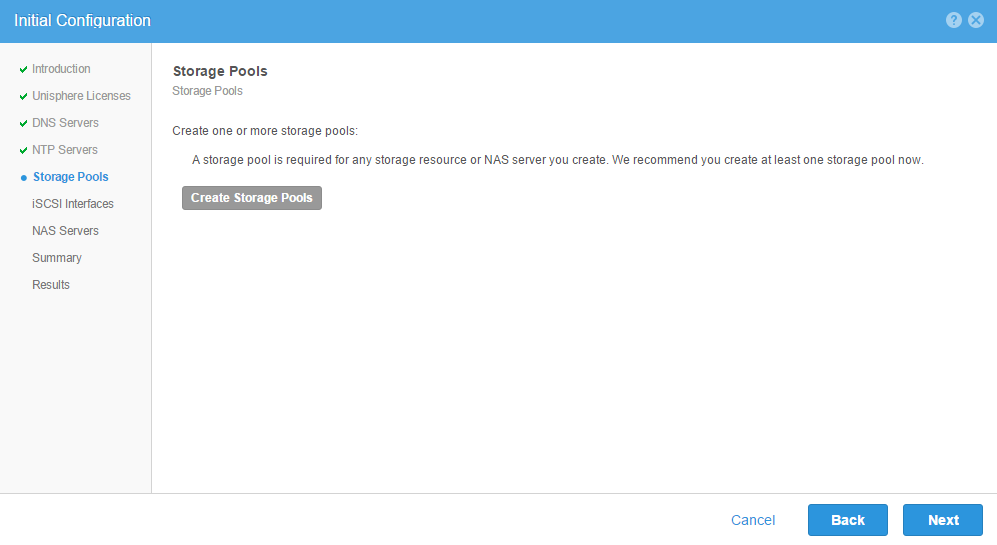997x545 pixels.
Task: Click the DNS Servers checkmark icon
Action: pyautogui.click(x=24, y=123)
